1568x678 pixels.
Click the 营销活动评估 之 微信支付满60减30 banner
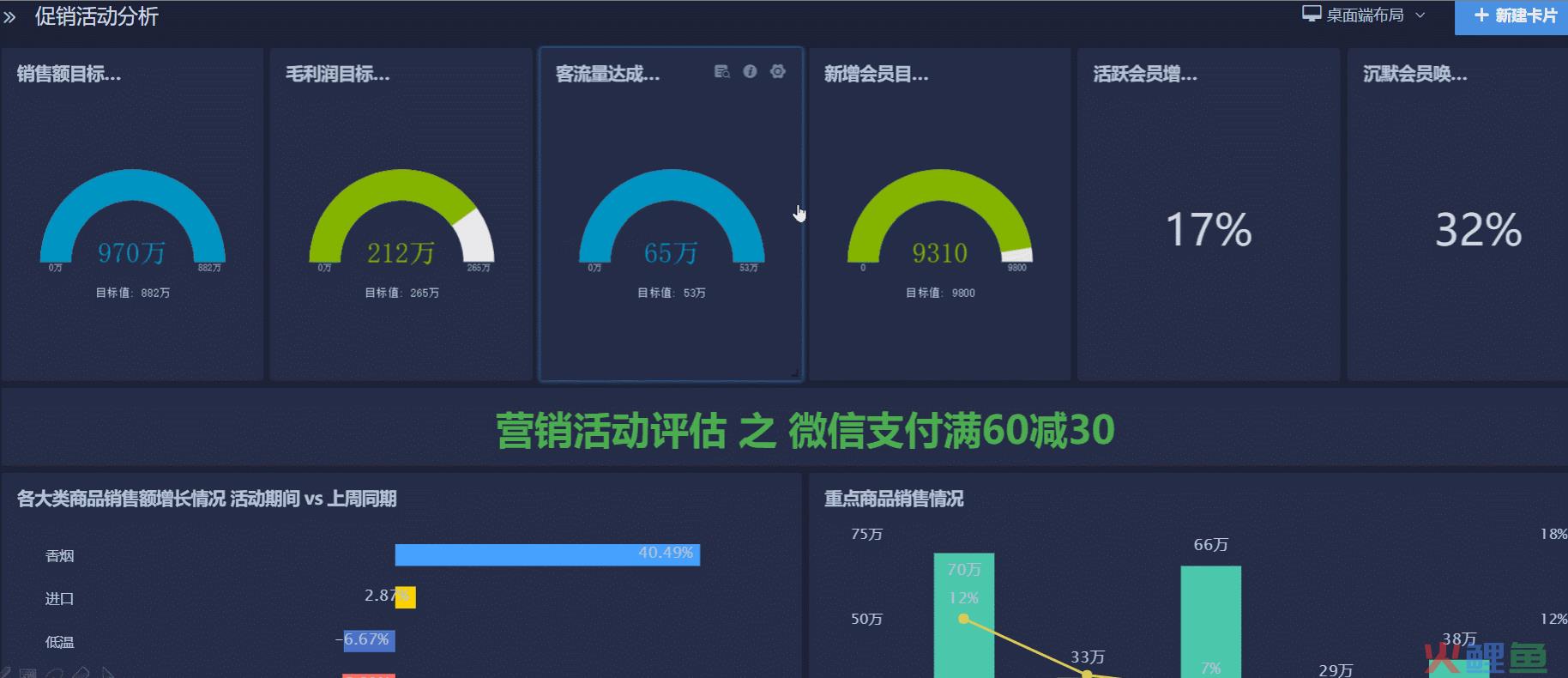coord(805,431)
